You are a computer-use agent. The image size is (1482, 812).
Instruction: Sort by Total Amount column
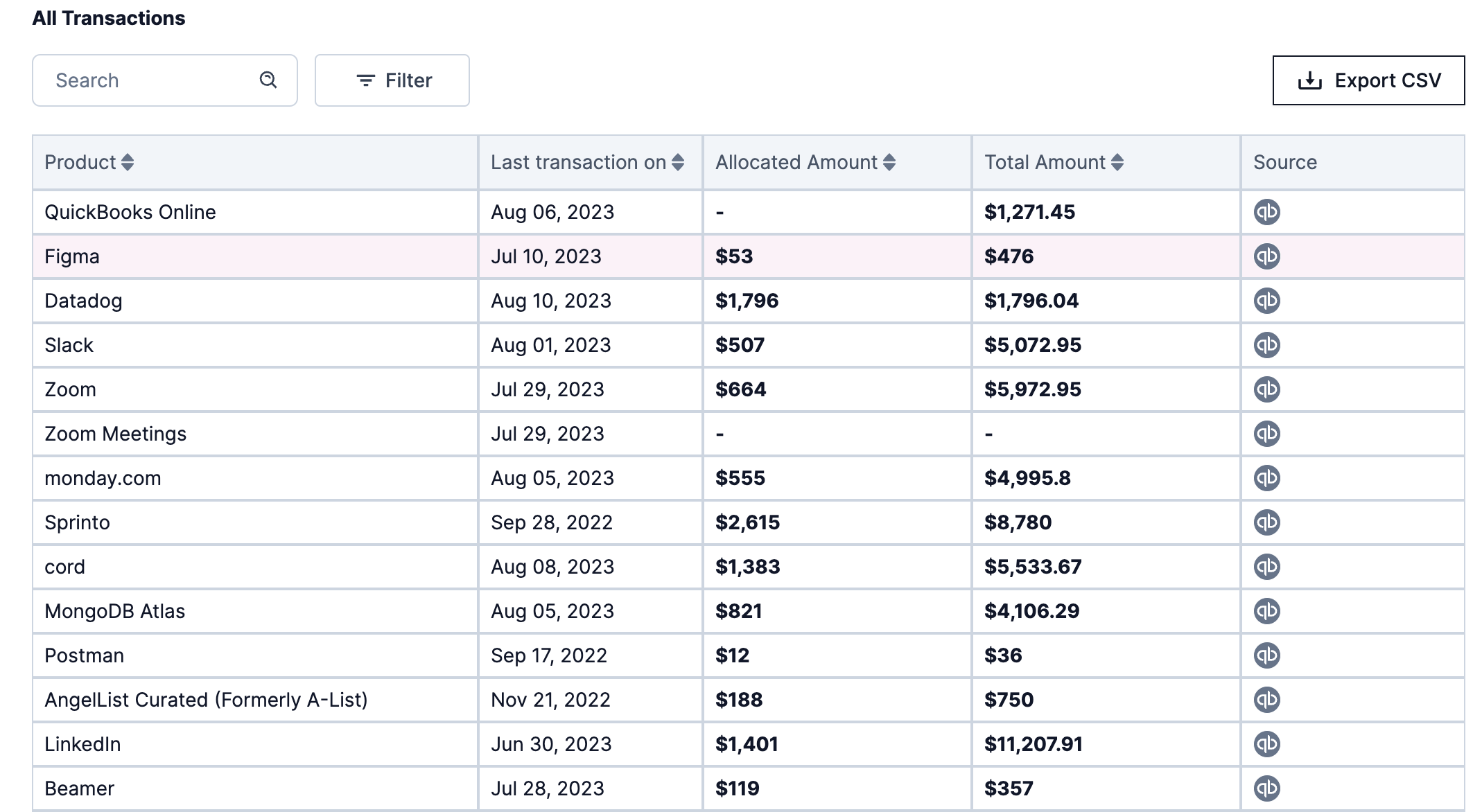click(x=1117, y=162)
